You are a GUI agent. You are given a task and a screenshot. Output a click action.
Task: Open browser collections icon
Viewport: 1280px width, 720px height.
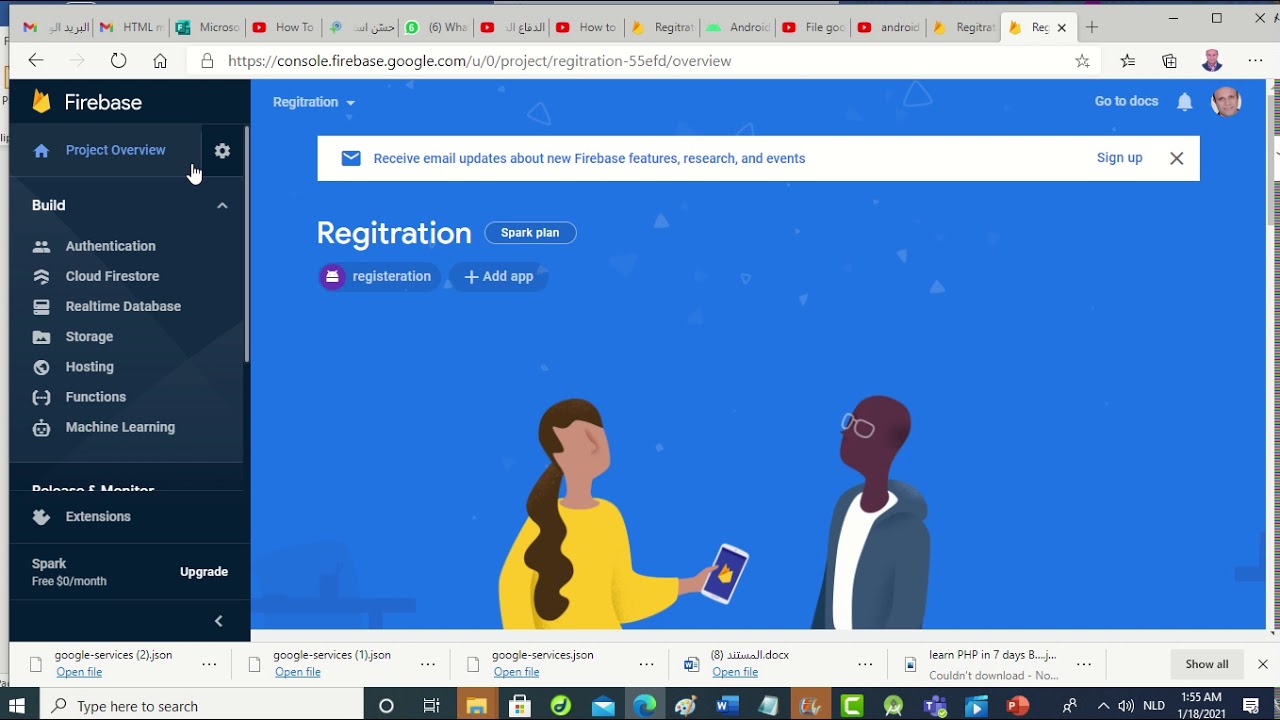coord(1169,61)
